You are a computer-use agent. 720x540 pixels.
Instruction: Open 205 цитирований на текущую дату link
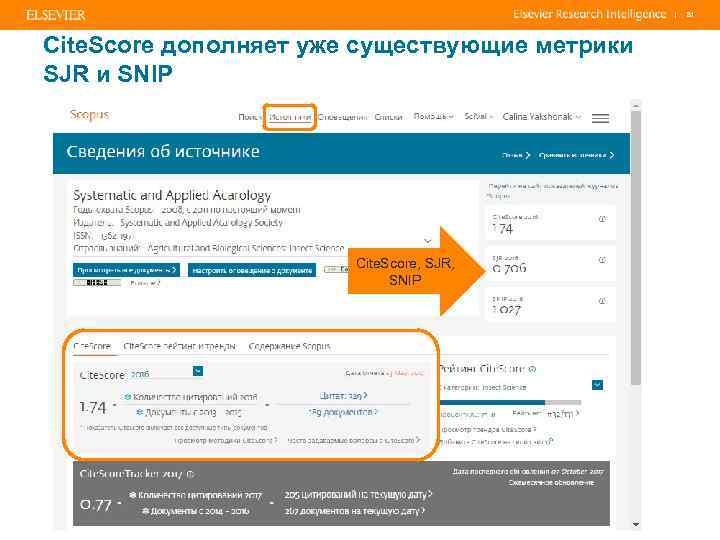pos(358,495)
